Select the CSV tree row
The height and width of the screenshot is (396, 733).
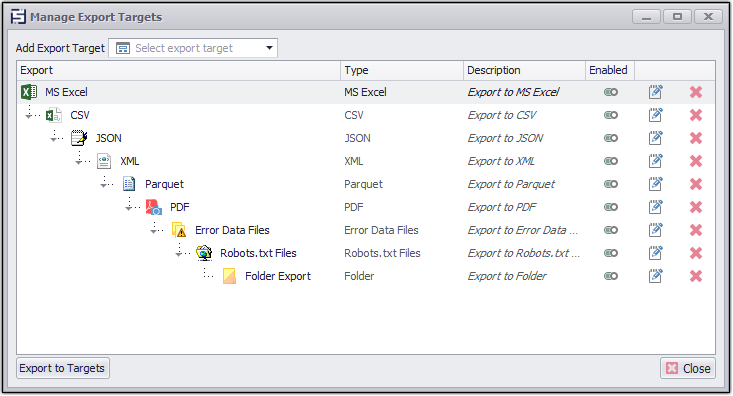pos(366,115)
